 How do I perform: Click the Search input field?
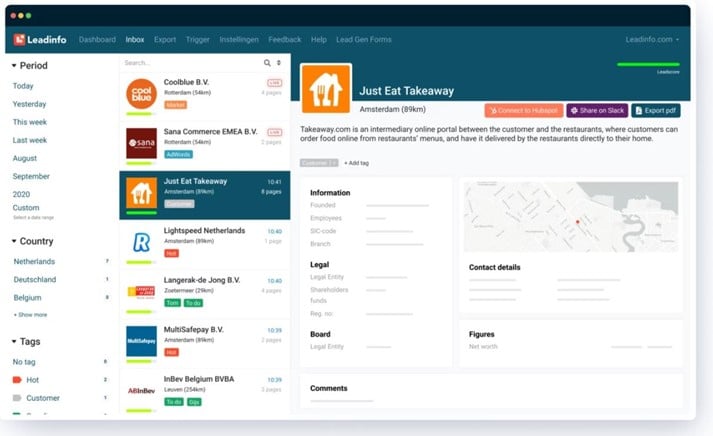[191, 63]
